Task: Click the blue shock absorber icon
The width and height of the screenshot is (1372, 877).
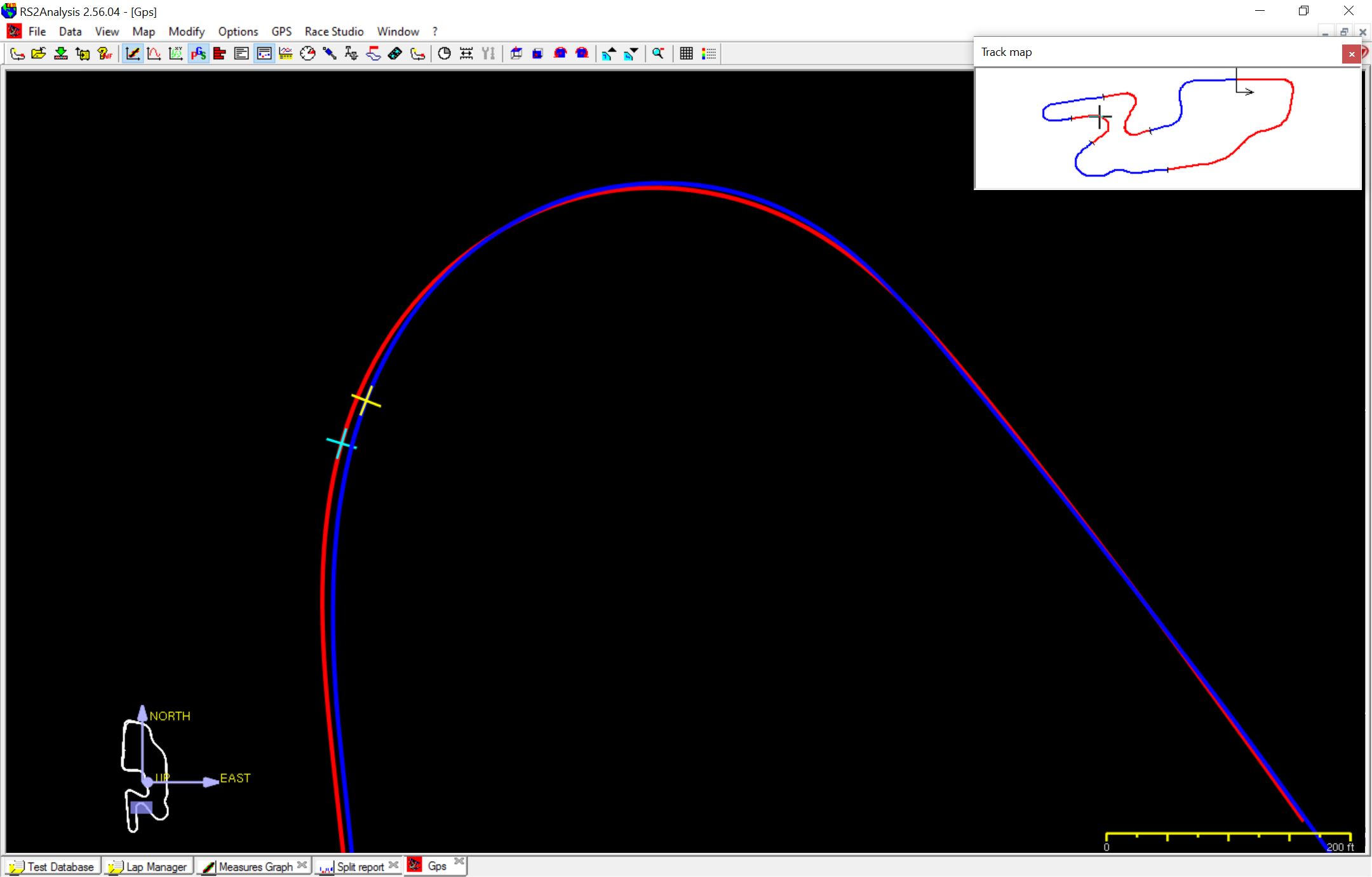Action: [330, 53]
